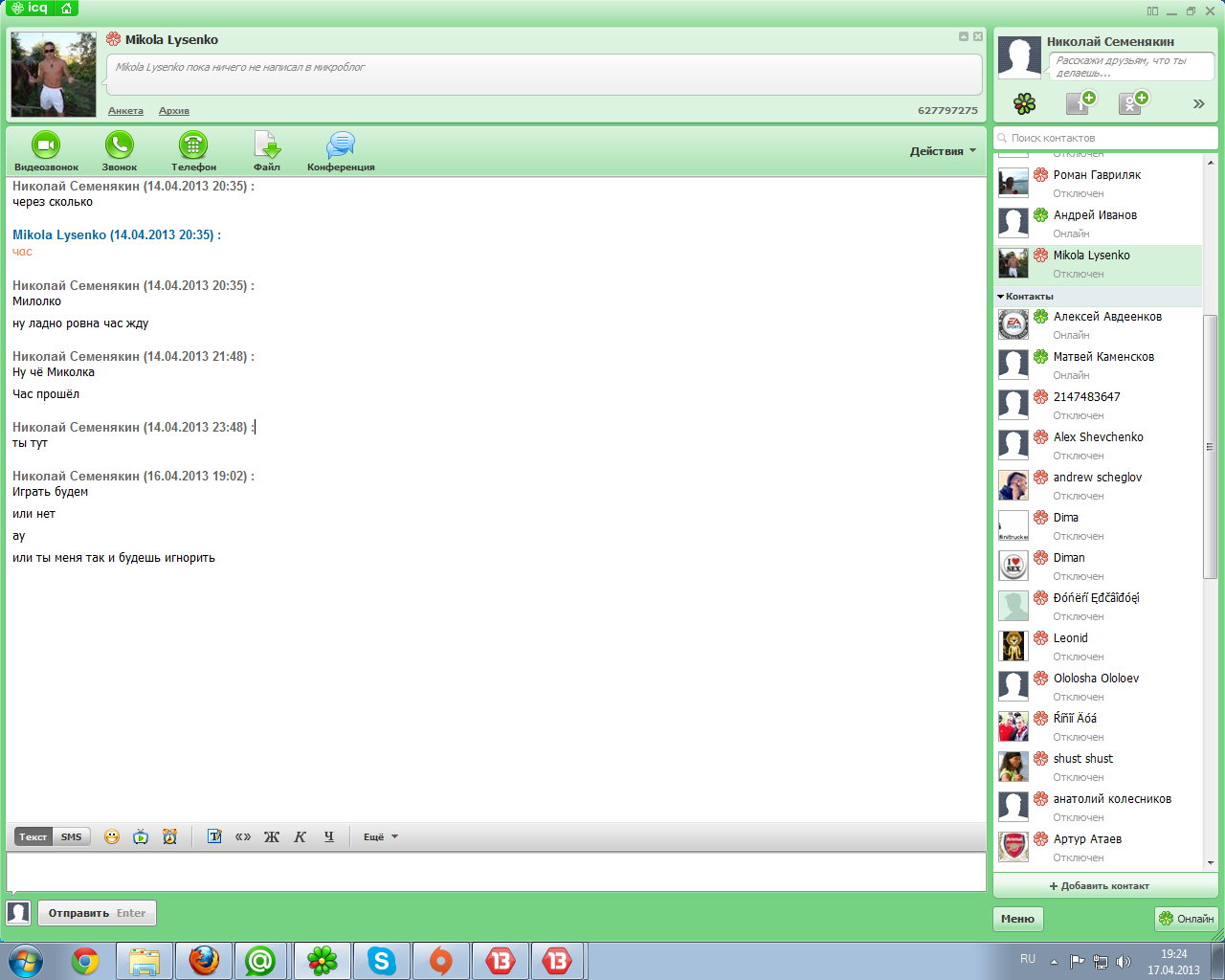Toggle italic К text formatting
This screenshot has width=1225, height=980.
(x=300, y=836)
